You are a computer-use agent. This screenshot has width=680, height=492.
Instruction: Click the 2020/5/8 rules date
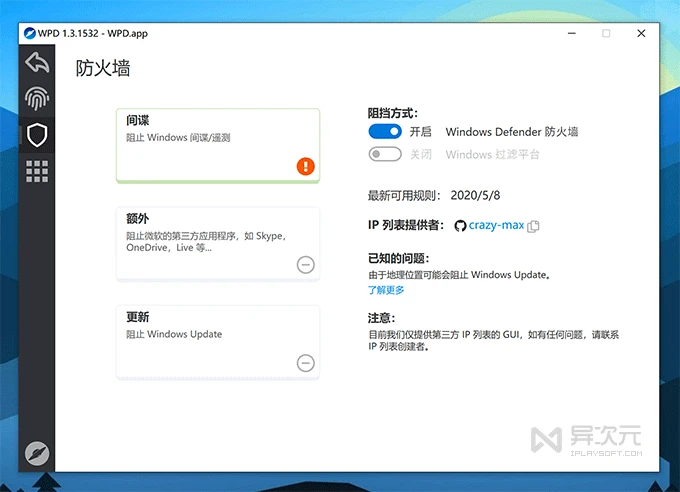[x=475, y=196]
